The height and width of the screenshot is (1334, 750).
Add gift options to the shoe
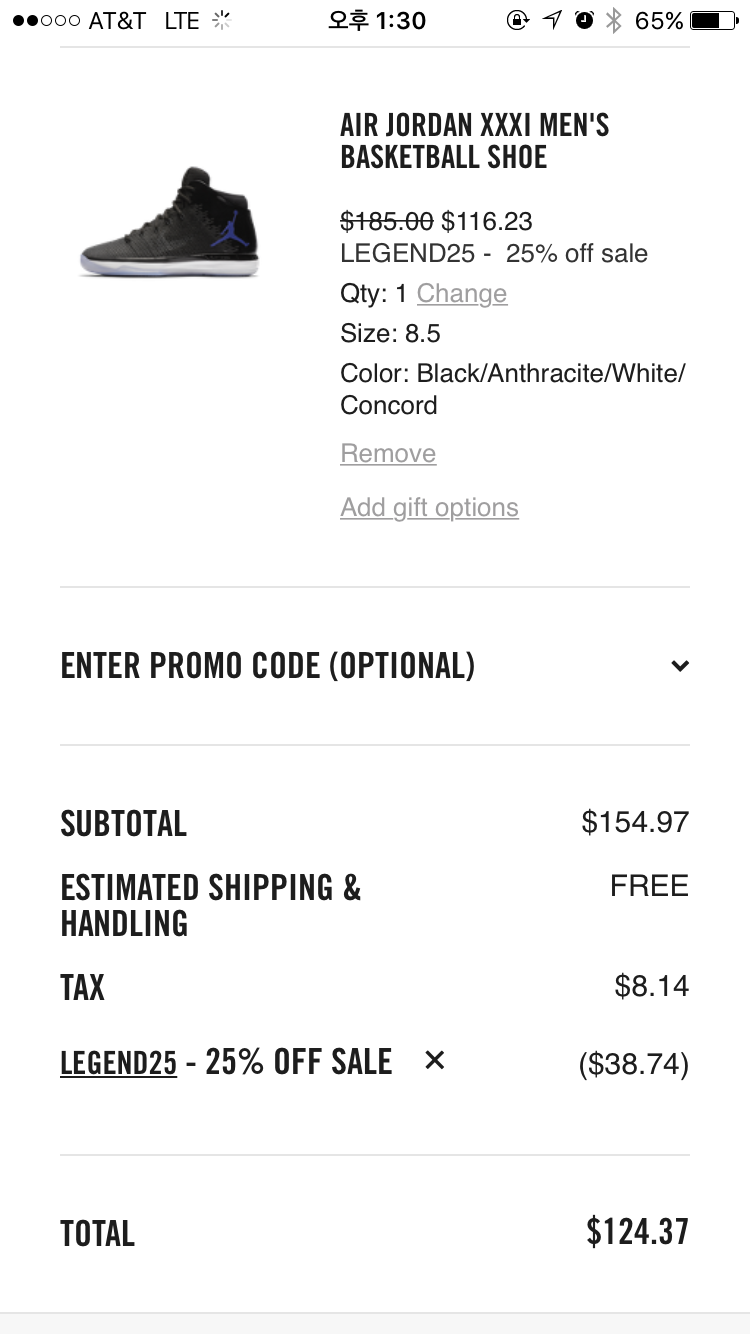coord(429,507)
